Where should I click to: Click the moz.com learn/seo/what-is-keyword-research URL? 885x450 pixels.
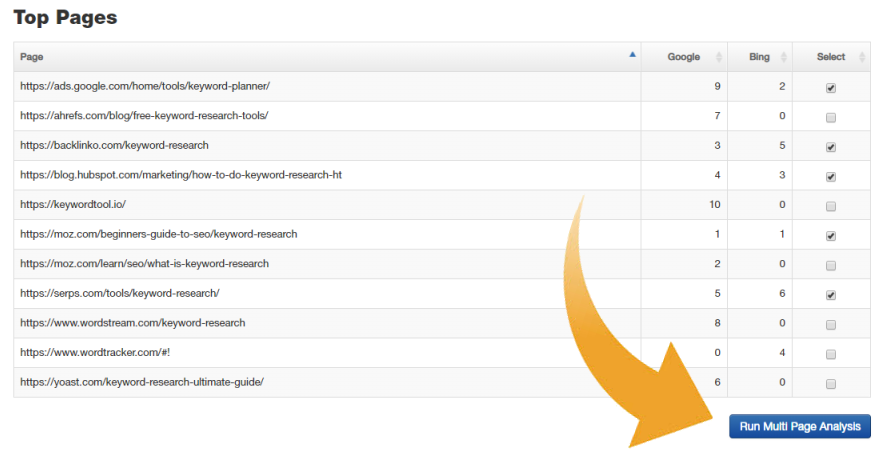click(144, 264)
